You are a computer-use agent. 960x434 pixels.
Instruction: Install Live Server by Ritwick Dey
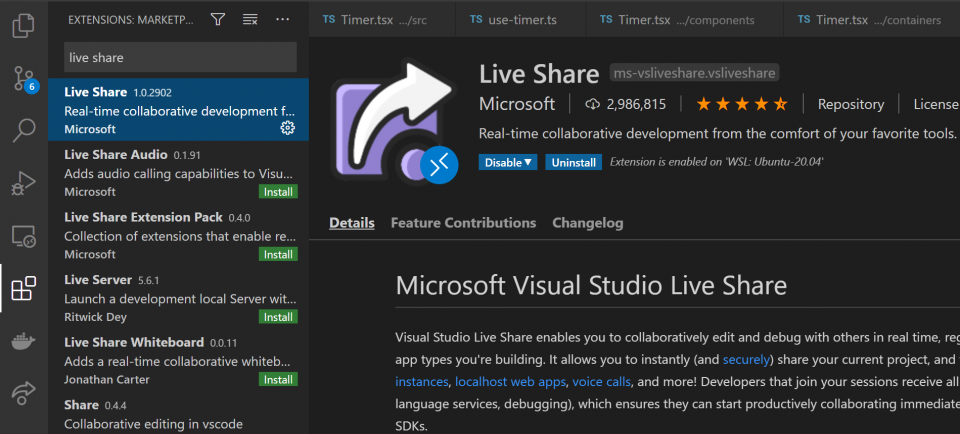(278, 317)
